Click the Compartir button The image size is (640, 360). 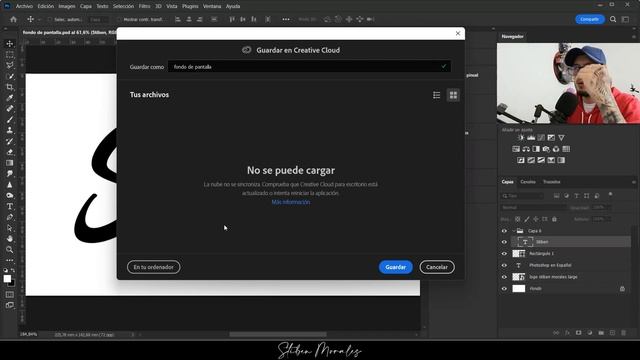coord(589,19)
